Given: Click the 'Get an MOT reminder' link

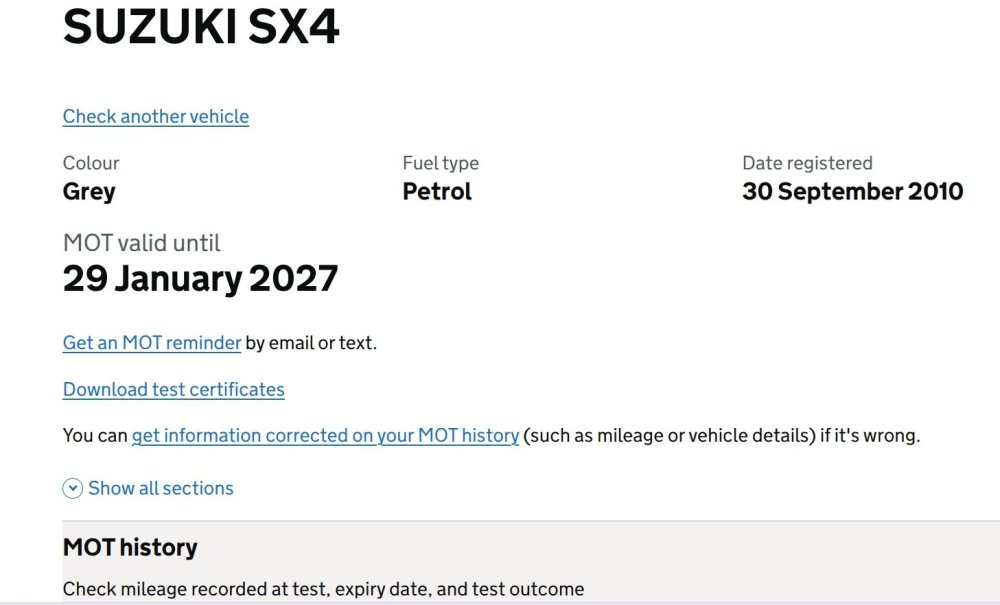Looking at the screenshot, I should [152, 343].
